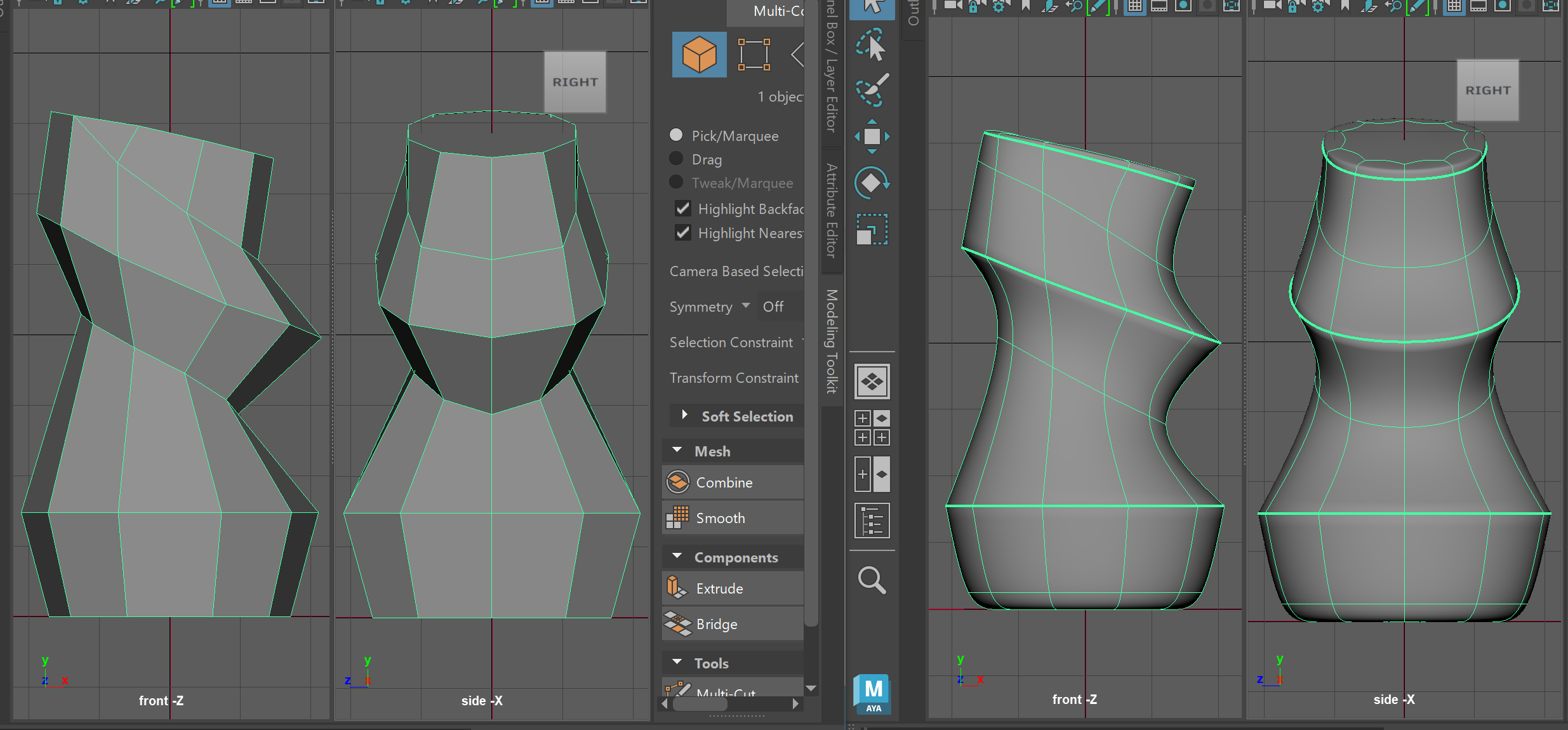Click the magnifier search icon
This screenshot has height=730, width=1568.
(872, 580)
